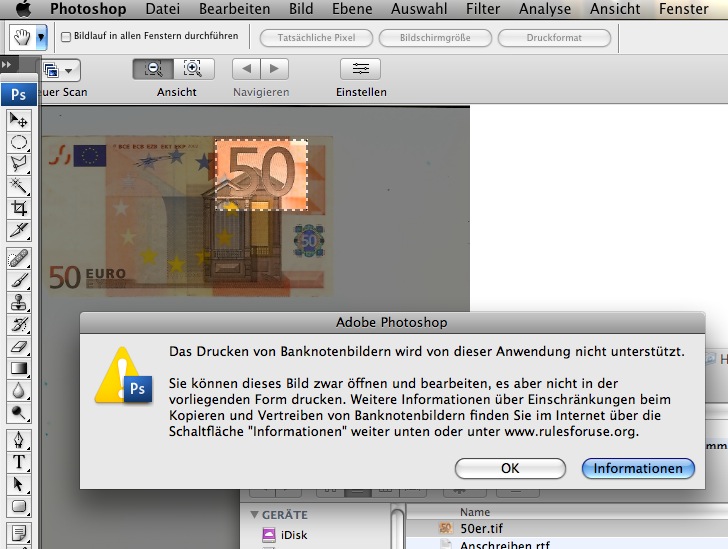Click the Name column header
This screenshot has width=728, height=549.
coord(475,512)
